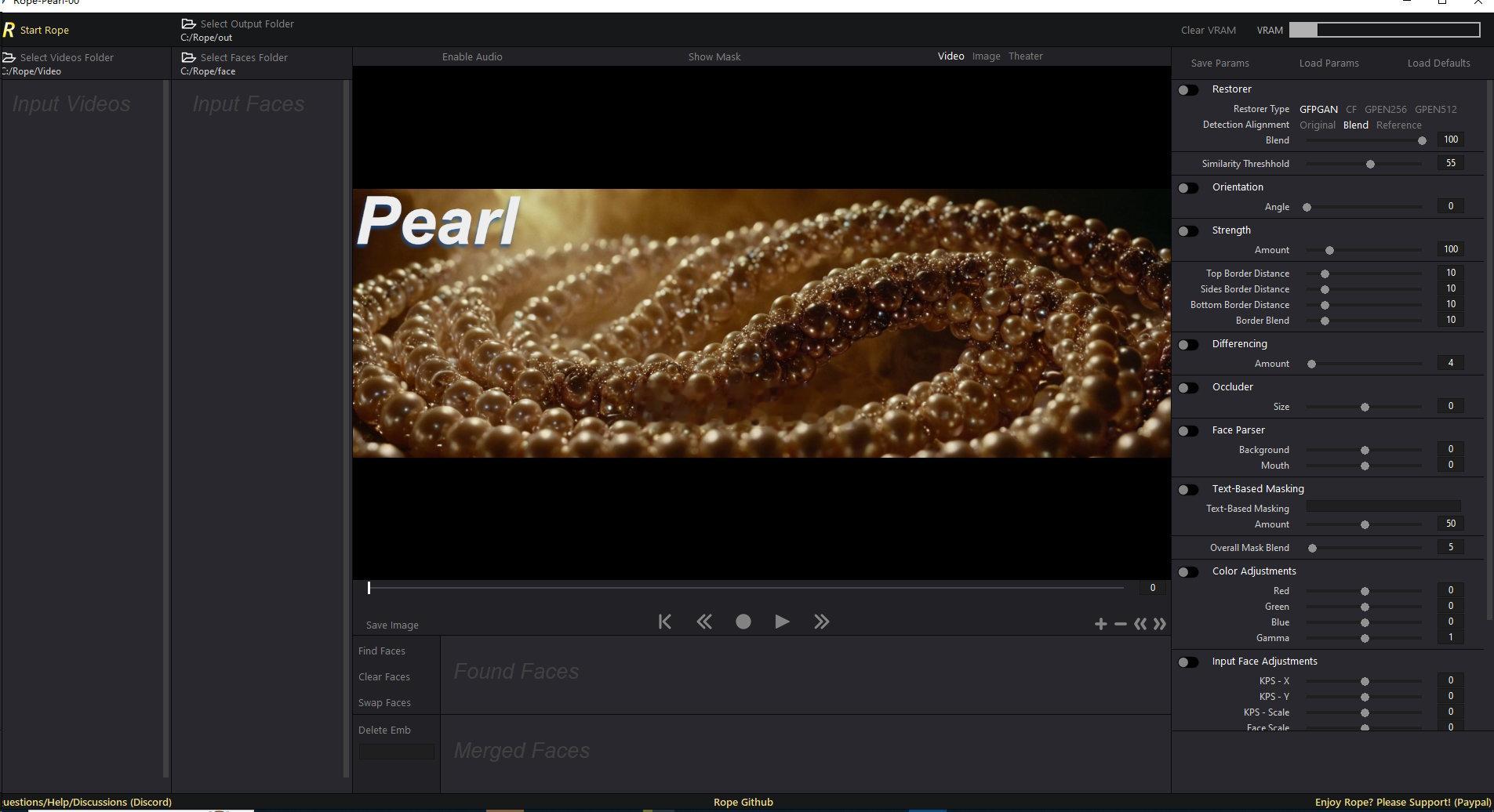Click Delete Emb button
This screenshot has width=1494, height=812.
[x=384, y=730]
